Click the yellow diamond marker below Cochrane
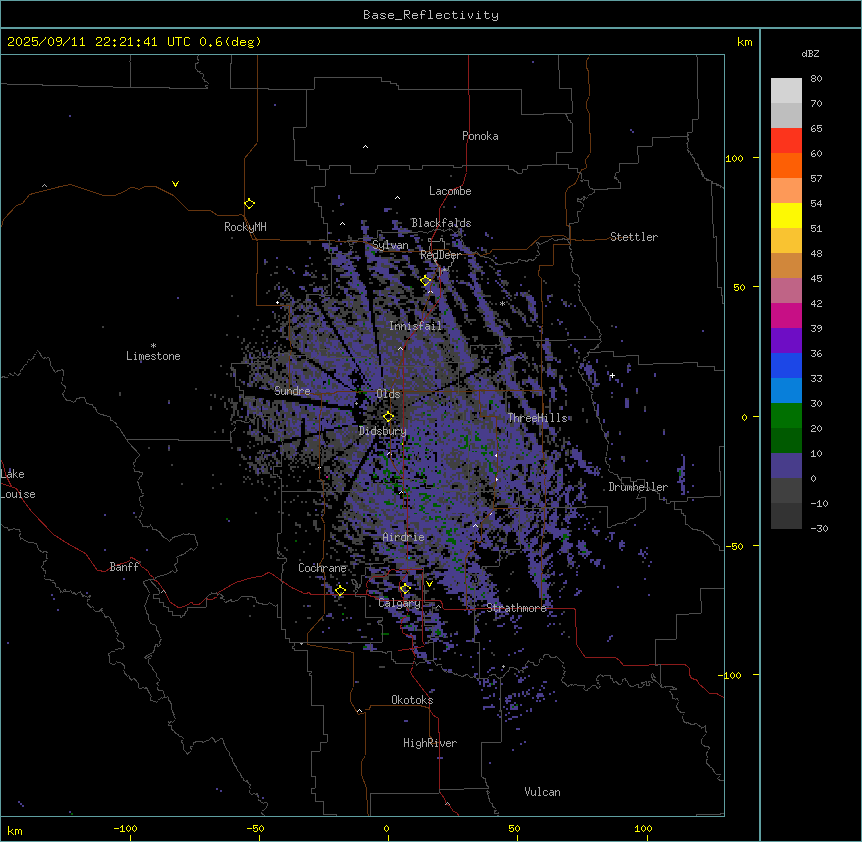 [340, 590]
